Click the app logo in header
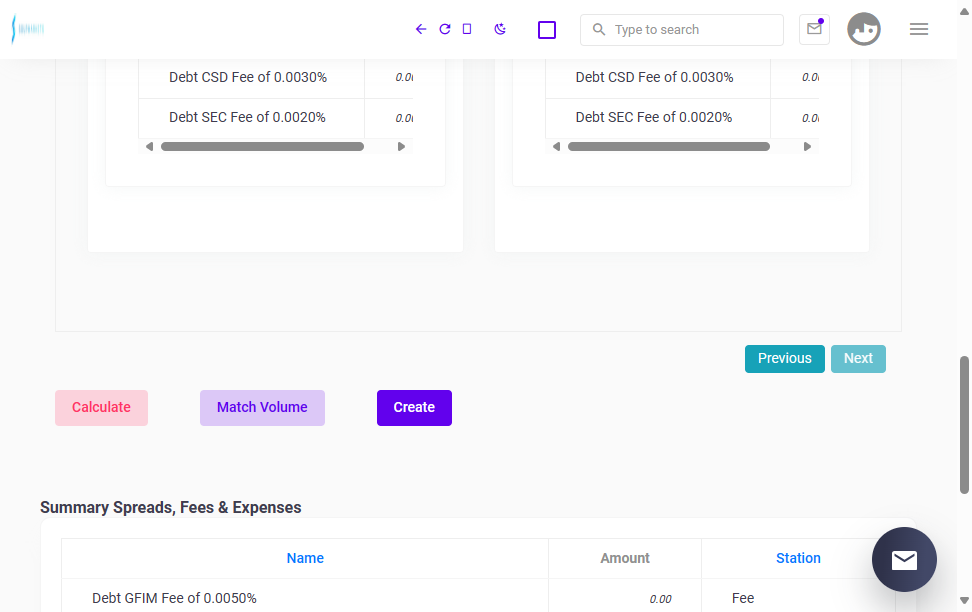The width and height of the screenshot is (972, 612). point(28,29)
